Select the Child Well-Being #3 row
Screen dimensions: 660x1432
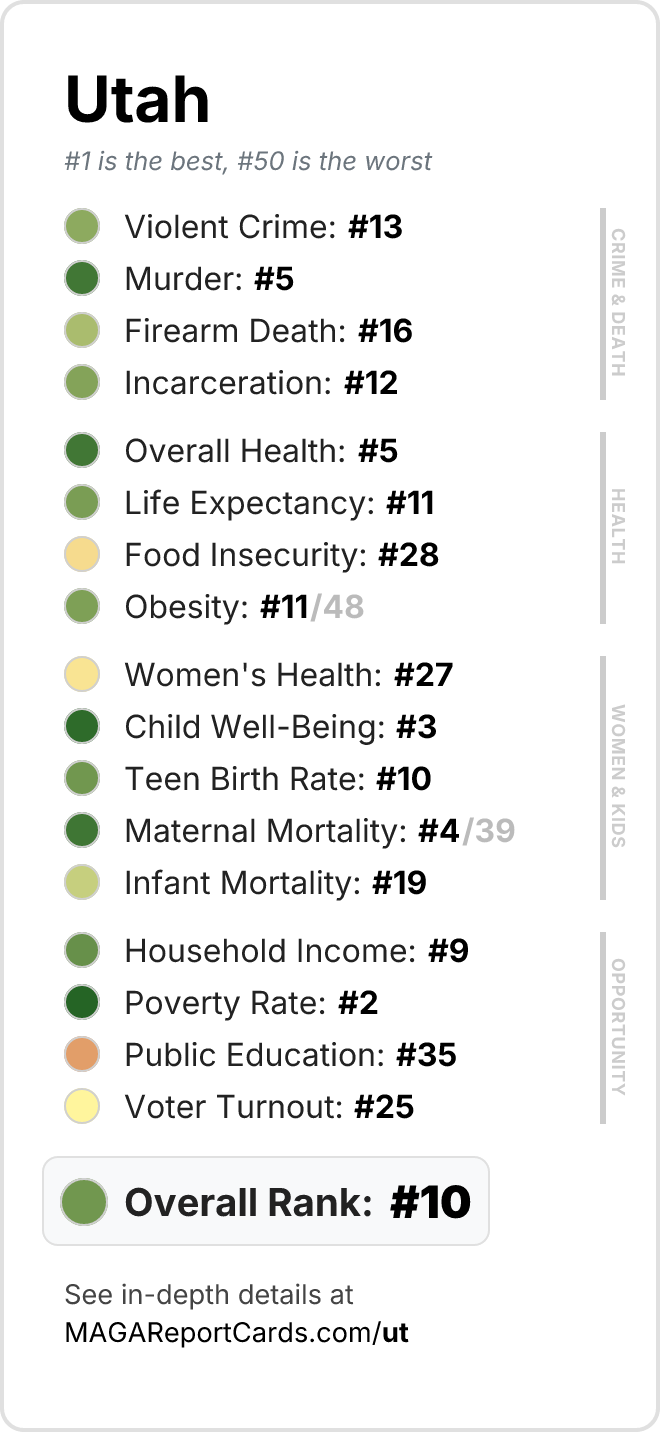(250, 727)
